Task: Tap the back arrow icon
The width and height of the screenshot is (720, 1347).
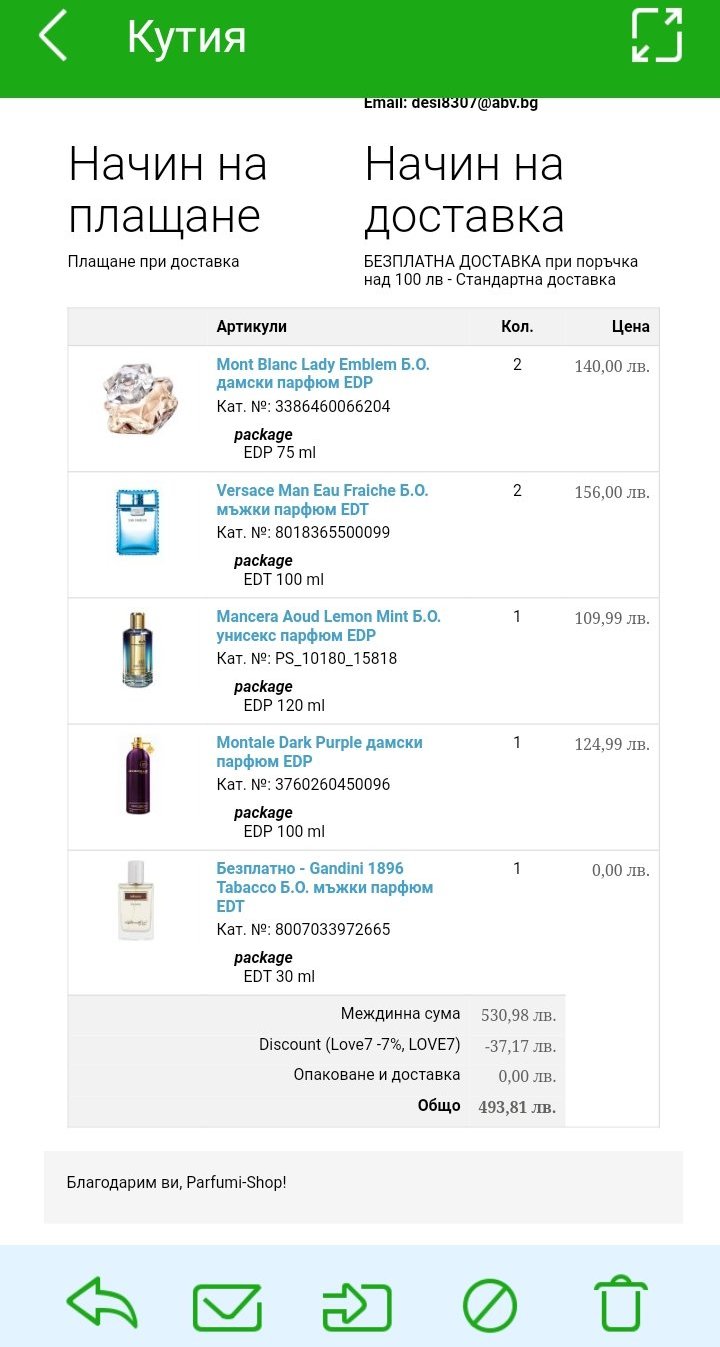Action: coord(53,36)
